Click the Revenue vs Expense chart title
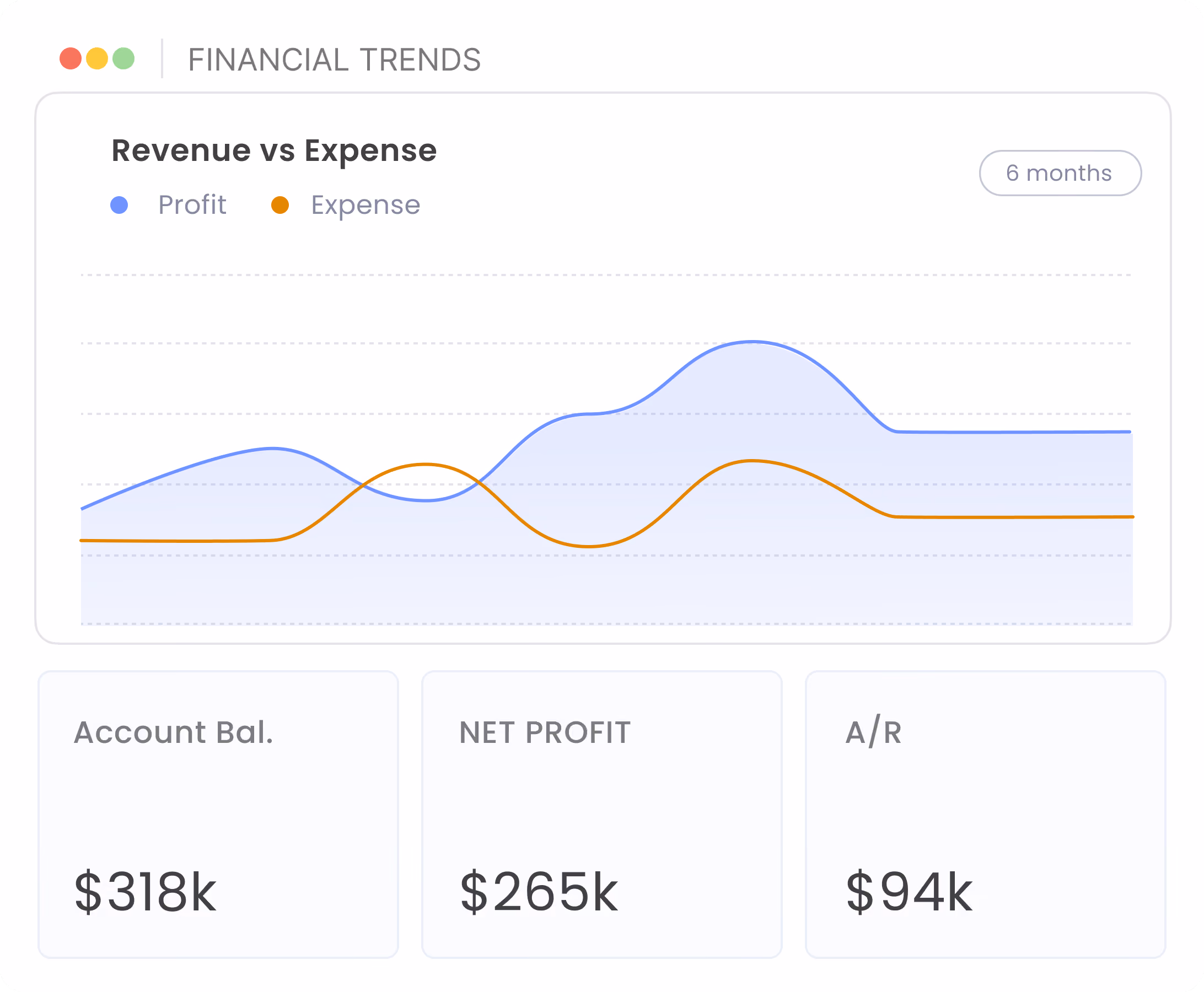This screenshot has height=992, width=1204. 274,152
